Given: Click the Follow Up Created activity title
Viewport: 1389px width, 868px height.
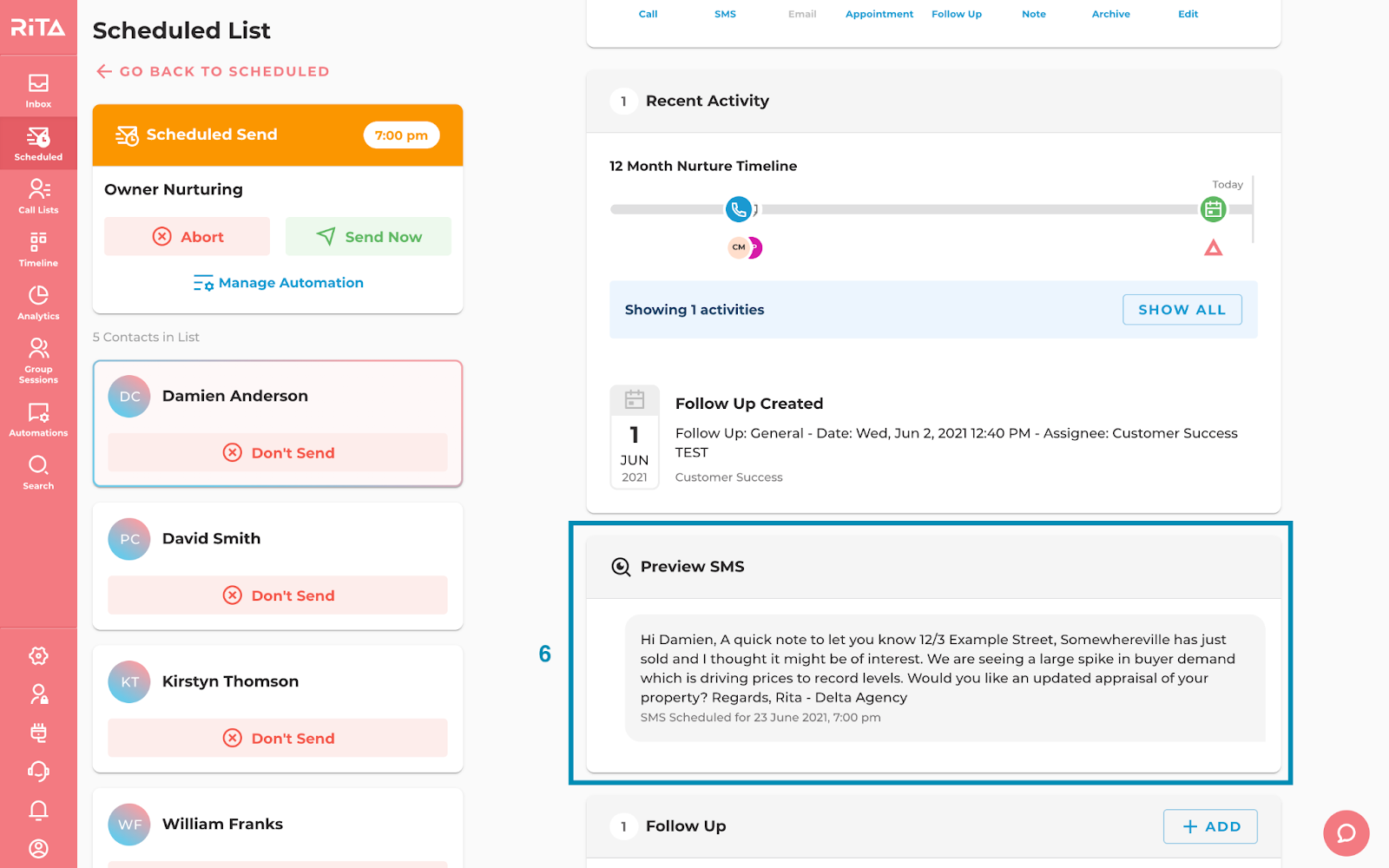Looking at the screenshot, I should (749, 404).
